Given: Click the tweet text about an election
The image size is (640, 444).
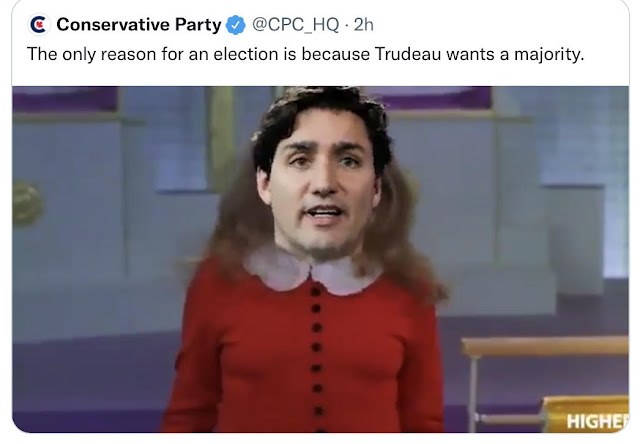Looking at the screenshot, I should [x=305, y=54].
